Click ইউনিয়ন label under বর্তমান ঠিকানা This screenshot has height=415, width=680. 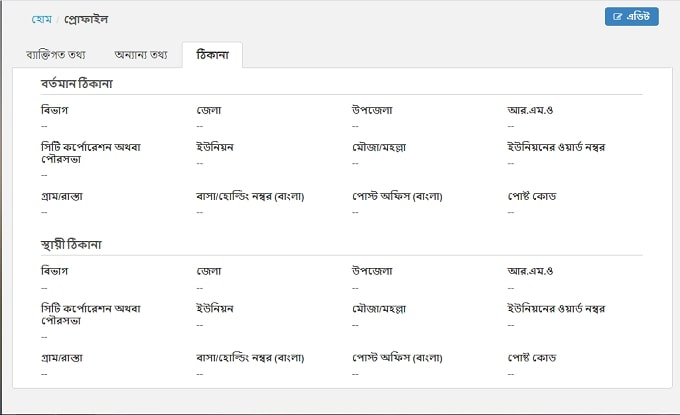pyautogui.click(x=215, y=147)
